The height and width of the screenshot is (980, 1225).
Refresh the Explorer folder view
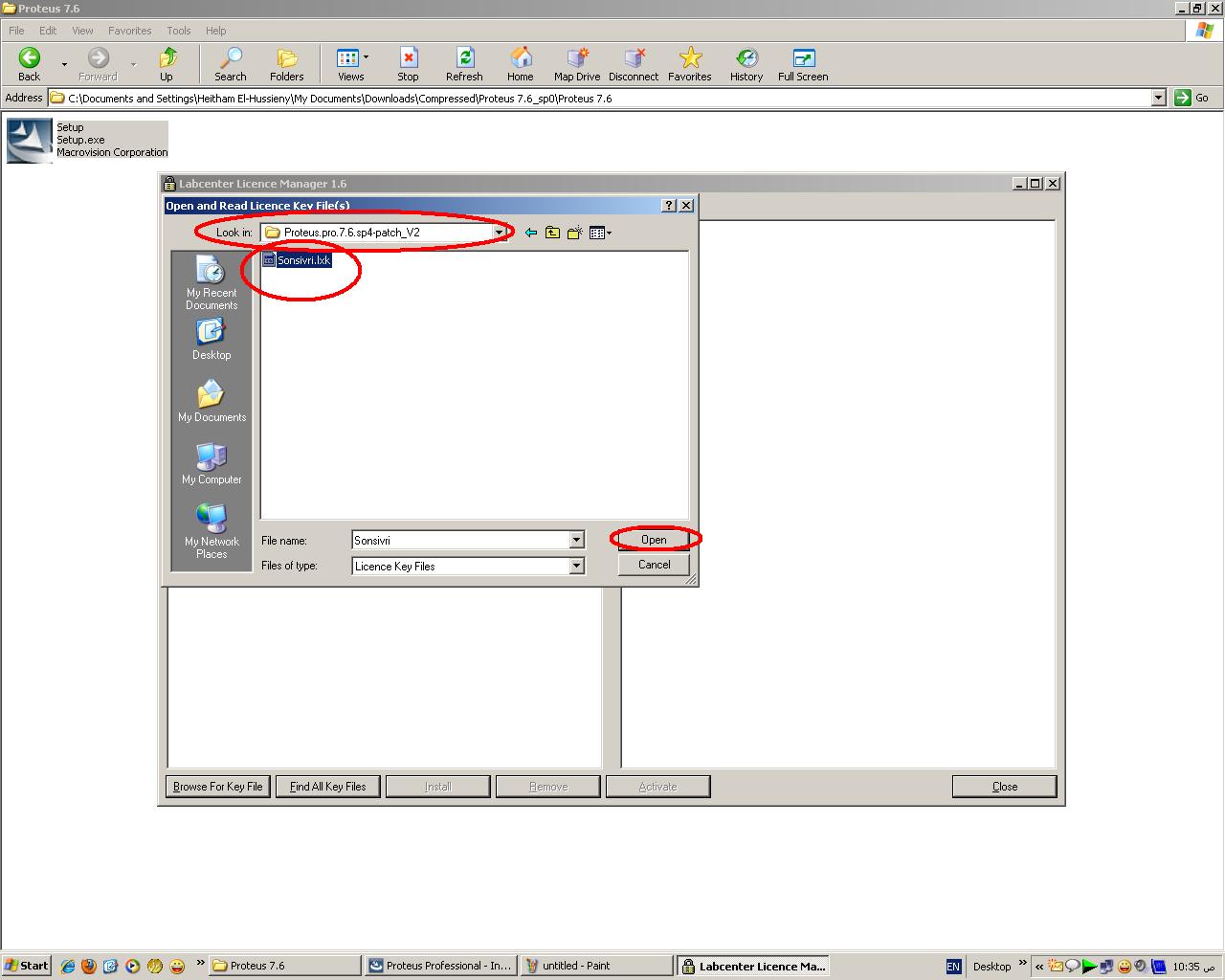464,64
